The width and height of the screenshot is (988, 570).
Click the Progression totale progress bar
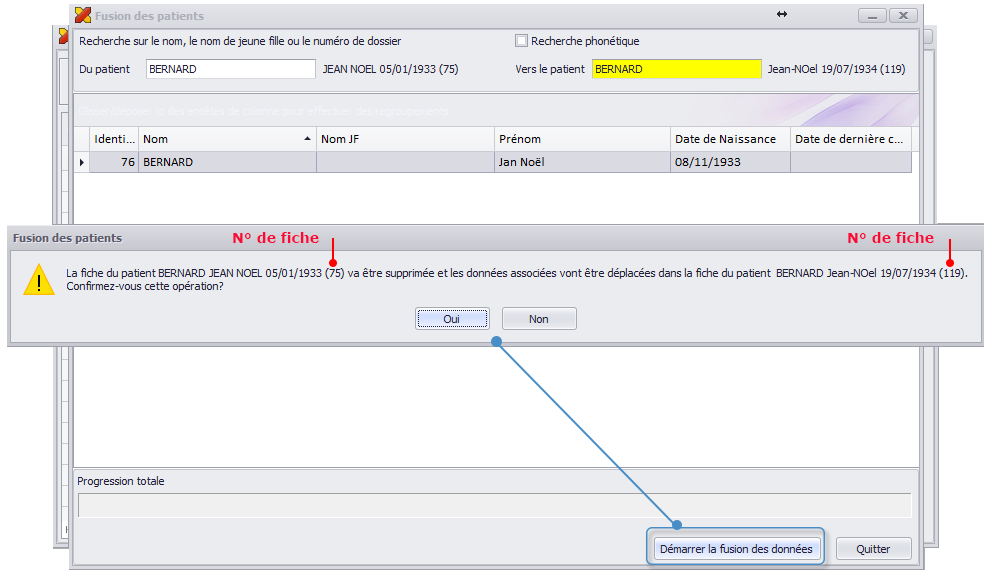click(x=494, y=505)
